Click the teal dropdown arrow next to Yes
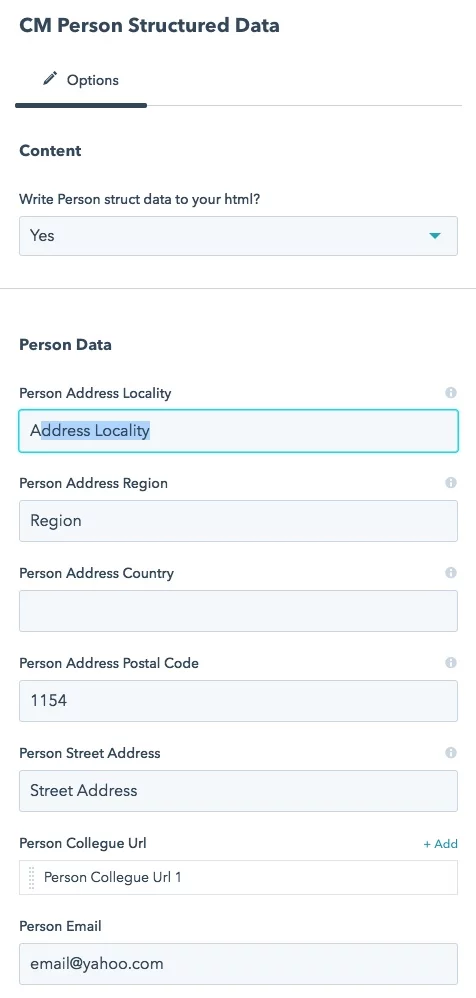The height and width of the screenshot is (998, 476). click(x=435, y=236)
